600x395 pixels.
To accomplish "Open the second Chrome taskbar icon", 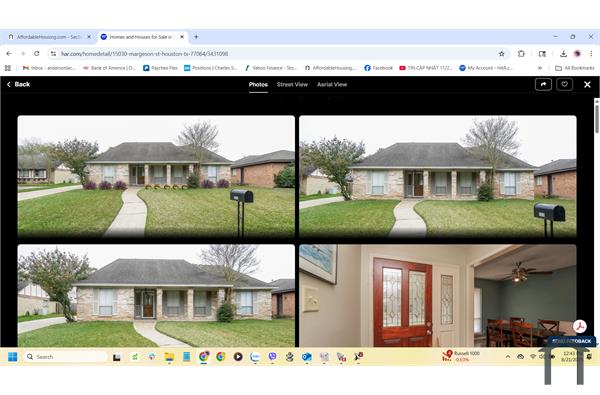I will tap(221, 357).
